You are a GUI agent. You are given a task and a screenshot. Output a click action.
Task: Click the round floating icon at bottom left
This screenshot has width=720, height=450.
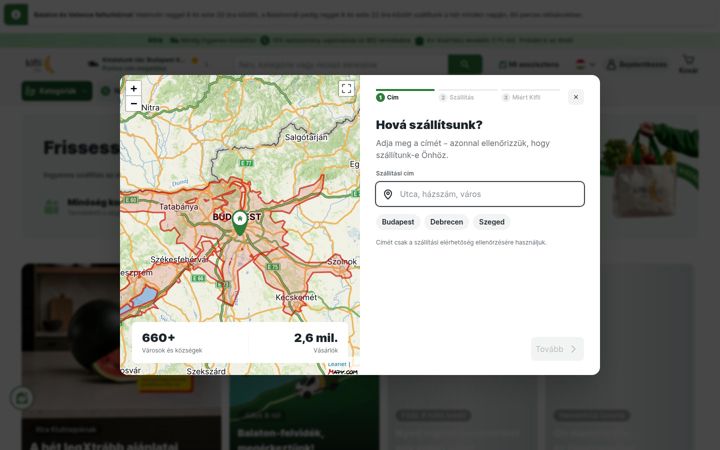[x=22, y=398]
